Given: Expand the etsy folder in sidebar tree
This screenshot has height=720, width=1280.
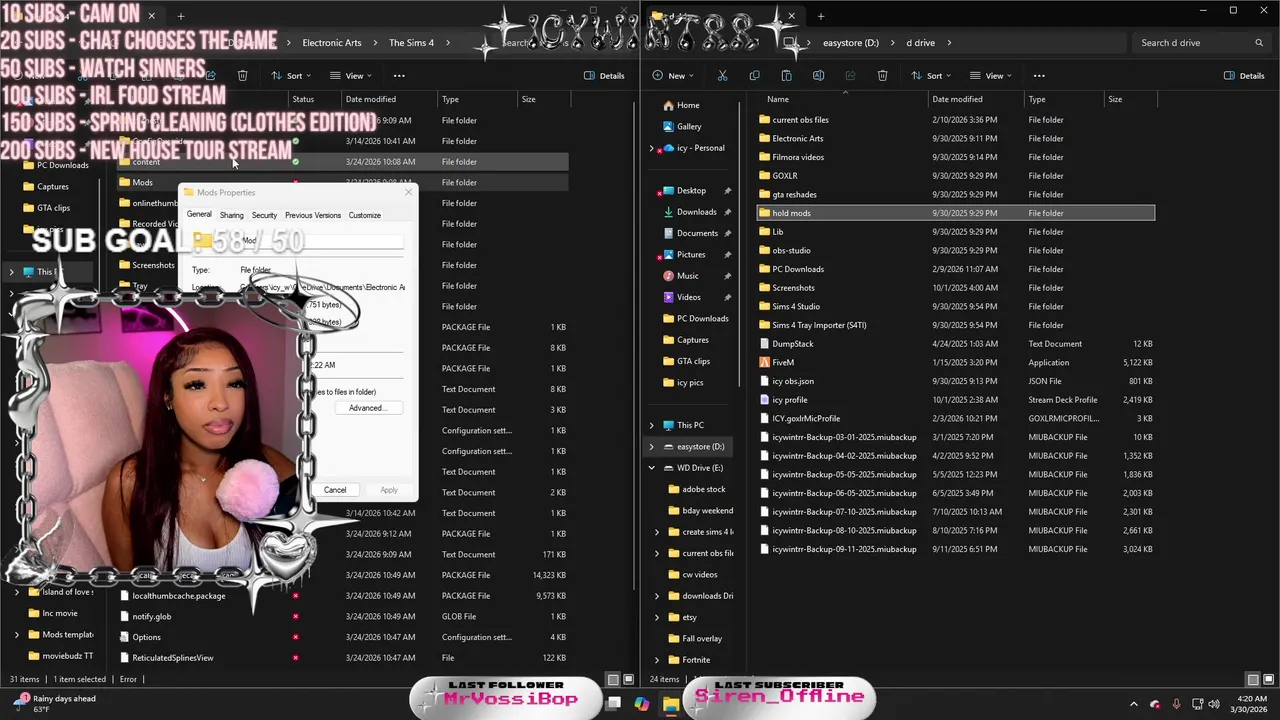Looking at the screenshot, I should pyautogui.click(x=657, y=617).
